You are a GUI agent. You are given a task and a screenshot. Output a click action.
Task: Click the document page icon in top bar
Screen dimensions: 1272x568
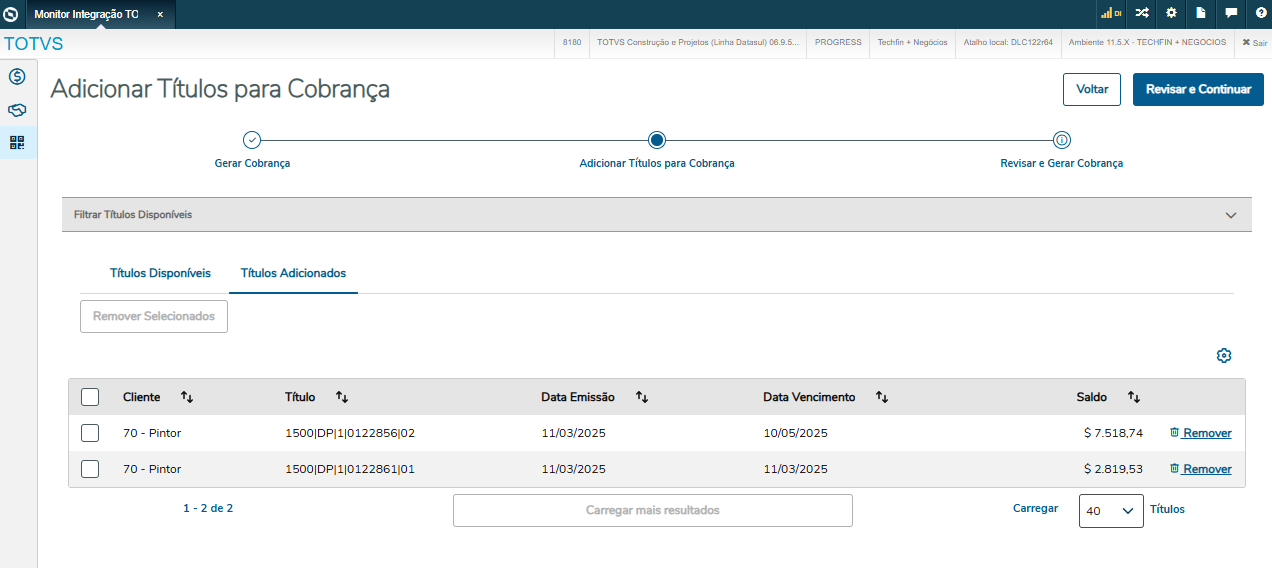point(1201,14)
